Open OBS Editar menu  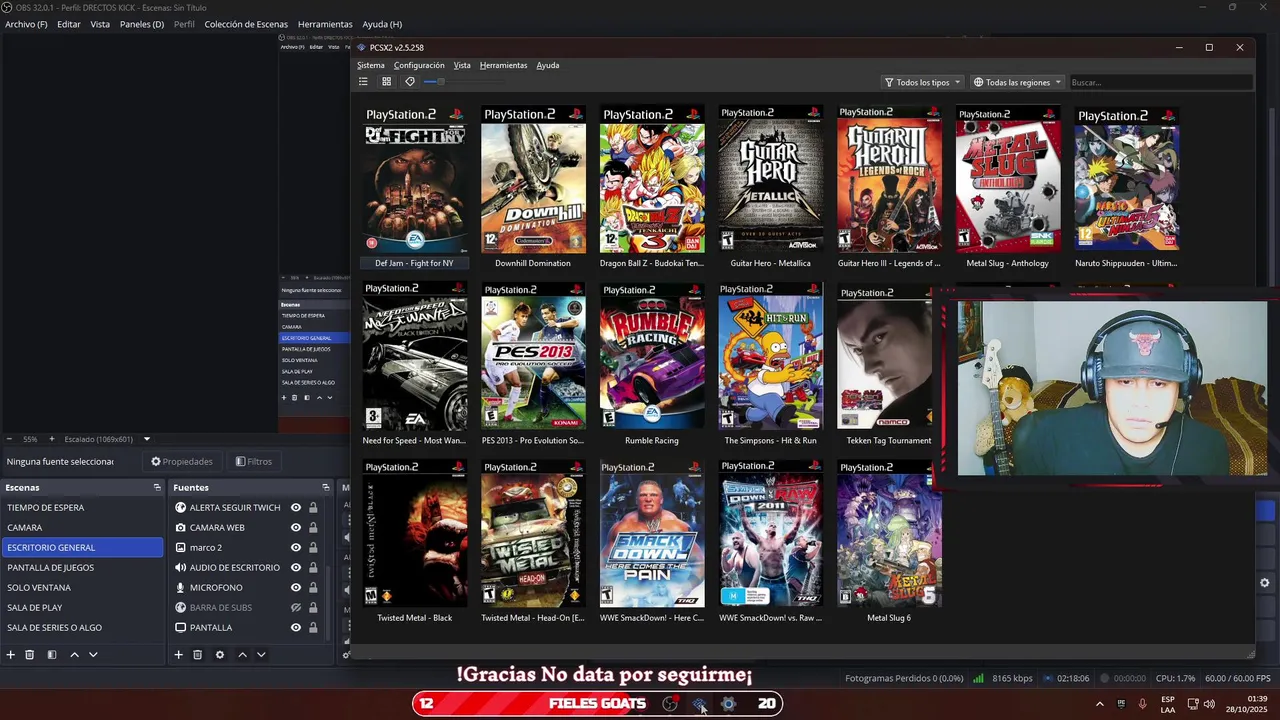click(69, 24)
